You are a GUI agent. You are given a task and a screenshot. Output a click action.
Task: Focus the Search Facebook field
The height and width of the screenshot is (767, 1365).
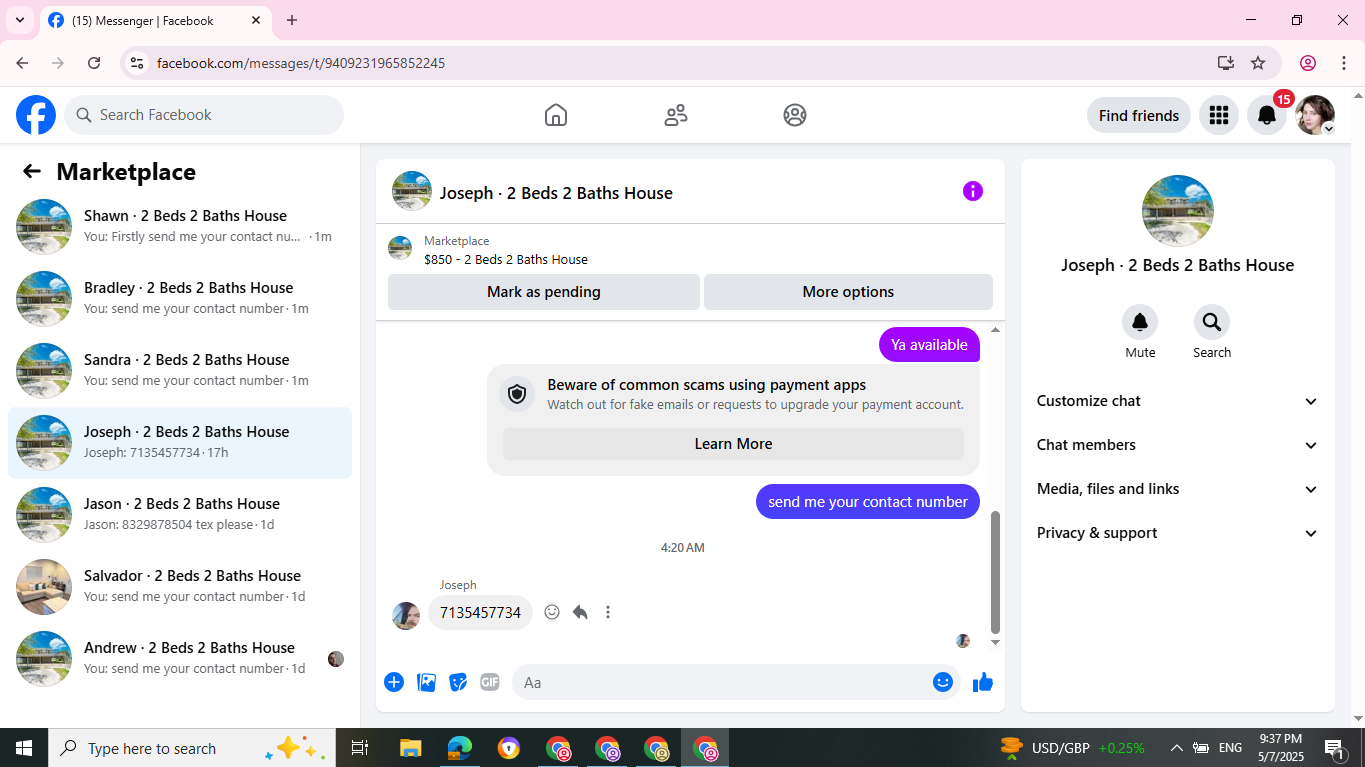(x=204, y=115)
